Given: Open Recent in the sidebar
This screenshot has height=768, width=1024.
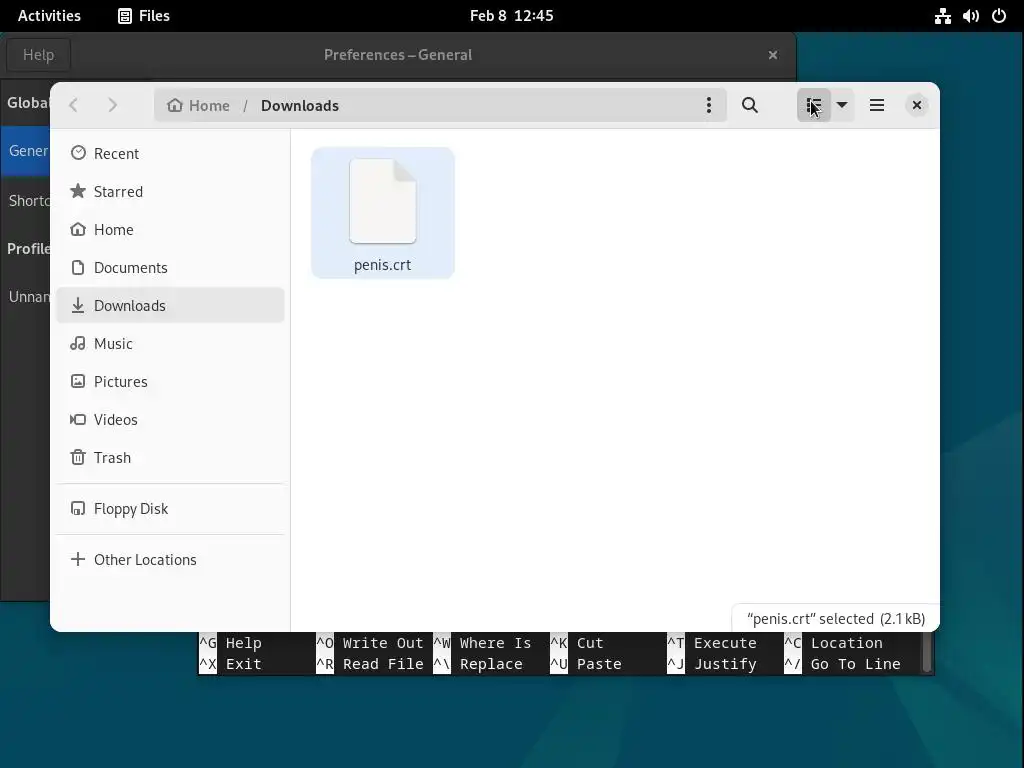Looking at the screenshot, I should pos(170,153).
